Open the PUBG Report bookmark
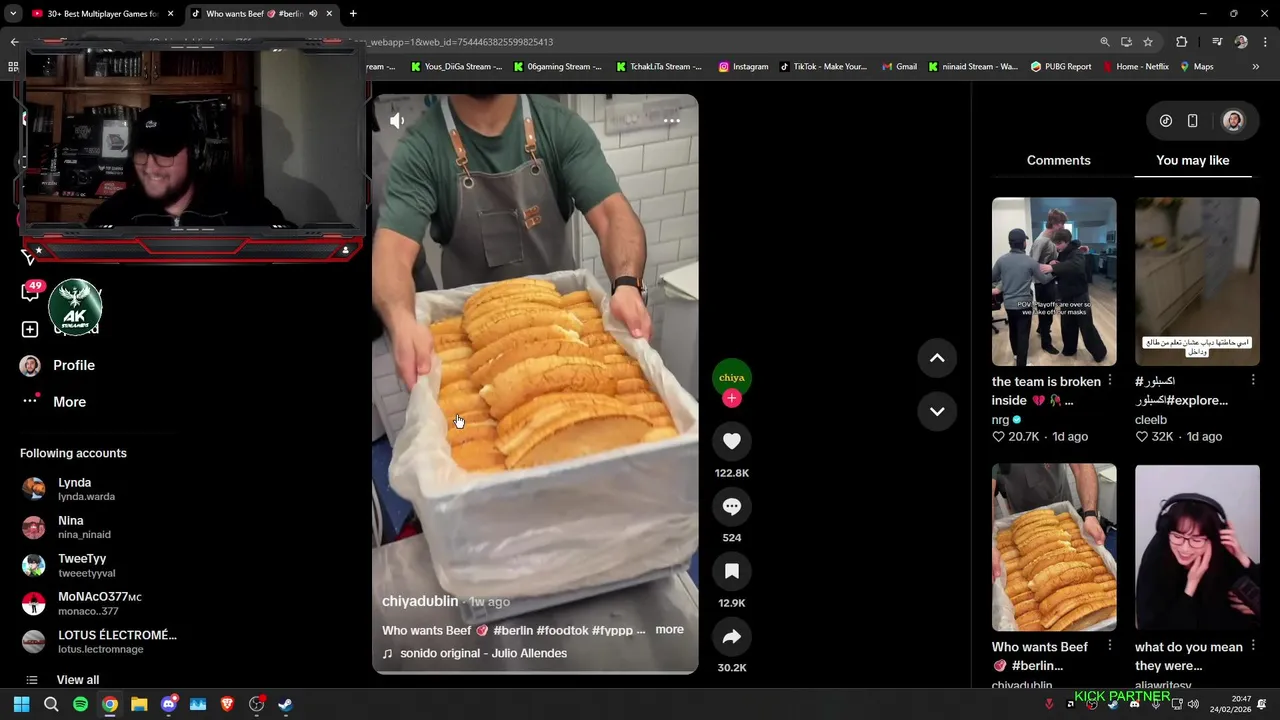This screenshot has width=1280, height=720. (1061, 67)
